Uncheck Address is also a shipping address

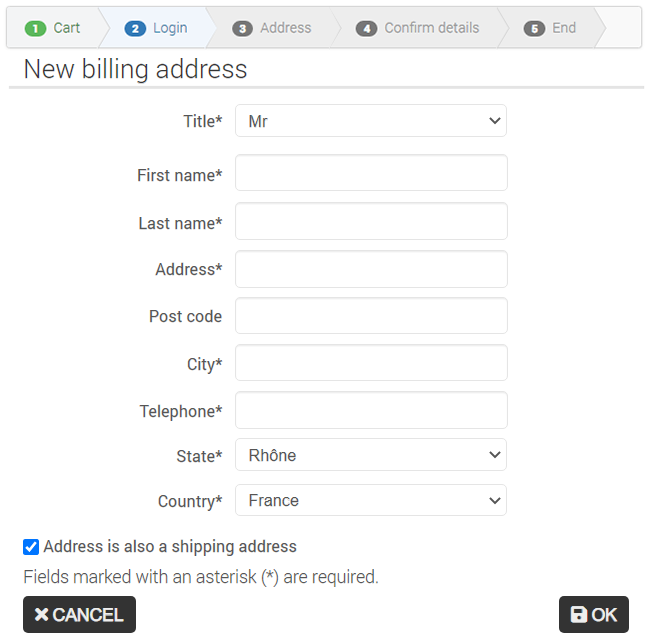[31, 547]
